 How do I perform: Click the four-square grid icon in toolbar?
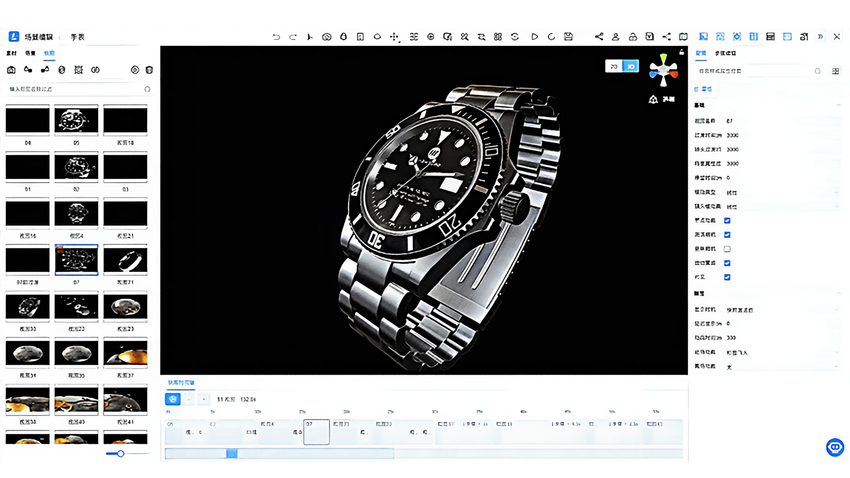(x=498, y=37)
